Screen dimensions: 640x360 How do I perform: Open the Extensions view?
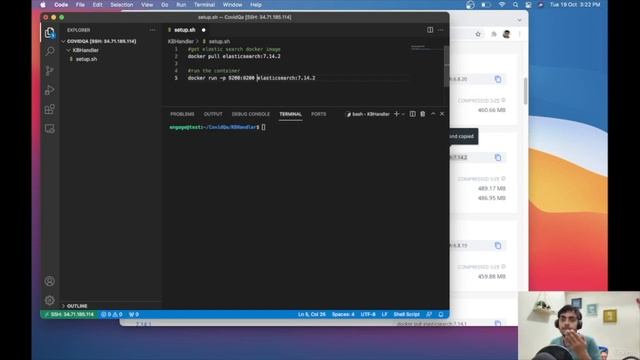[50, 109]
